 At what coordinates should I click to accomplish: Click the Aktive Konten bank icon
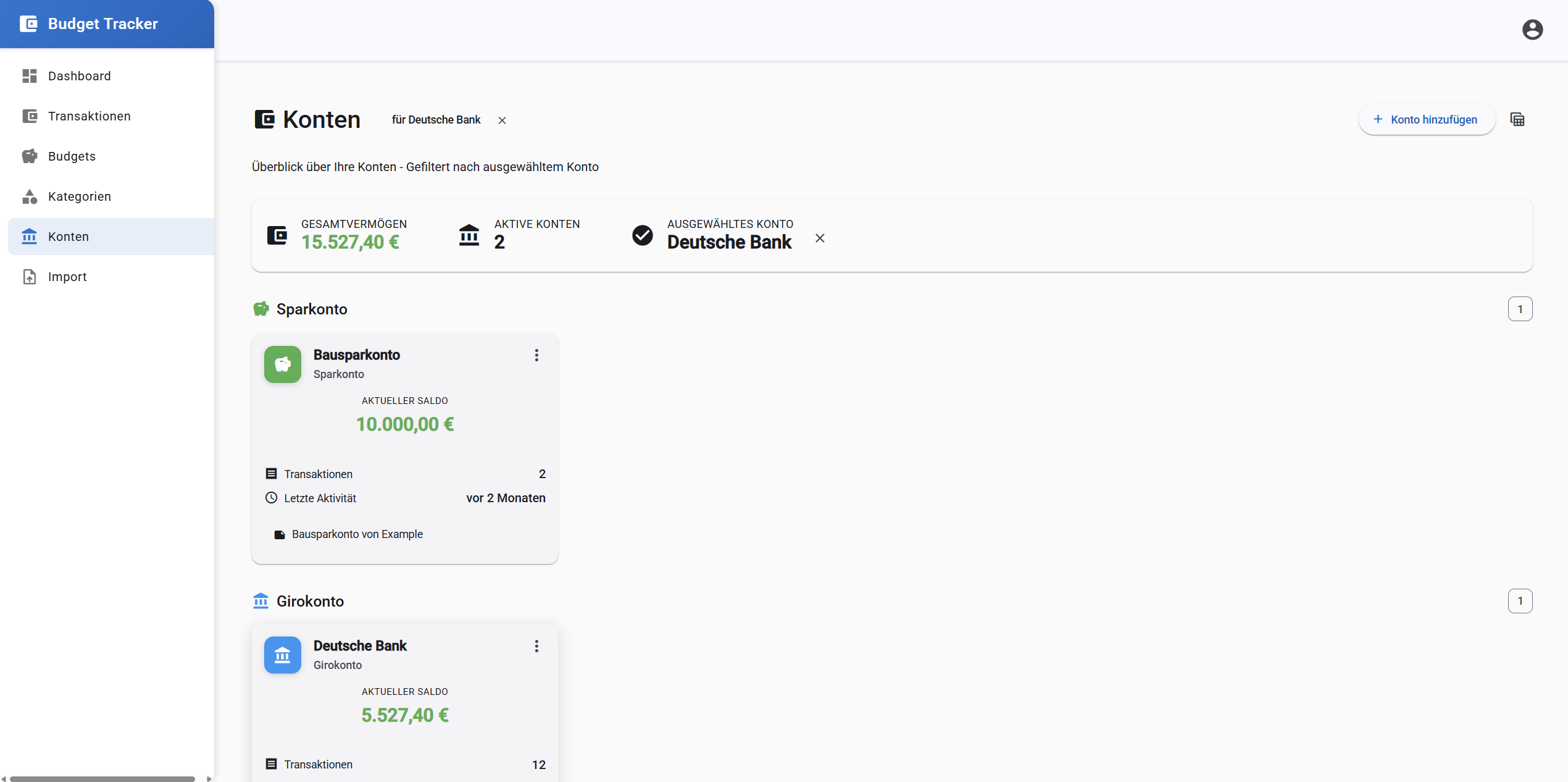[x=469, y=235]
